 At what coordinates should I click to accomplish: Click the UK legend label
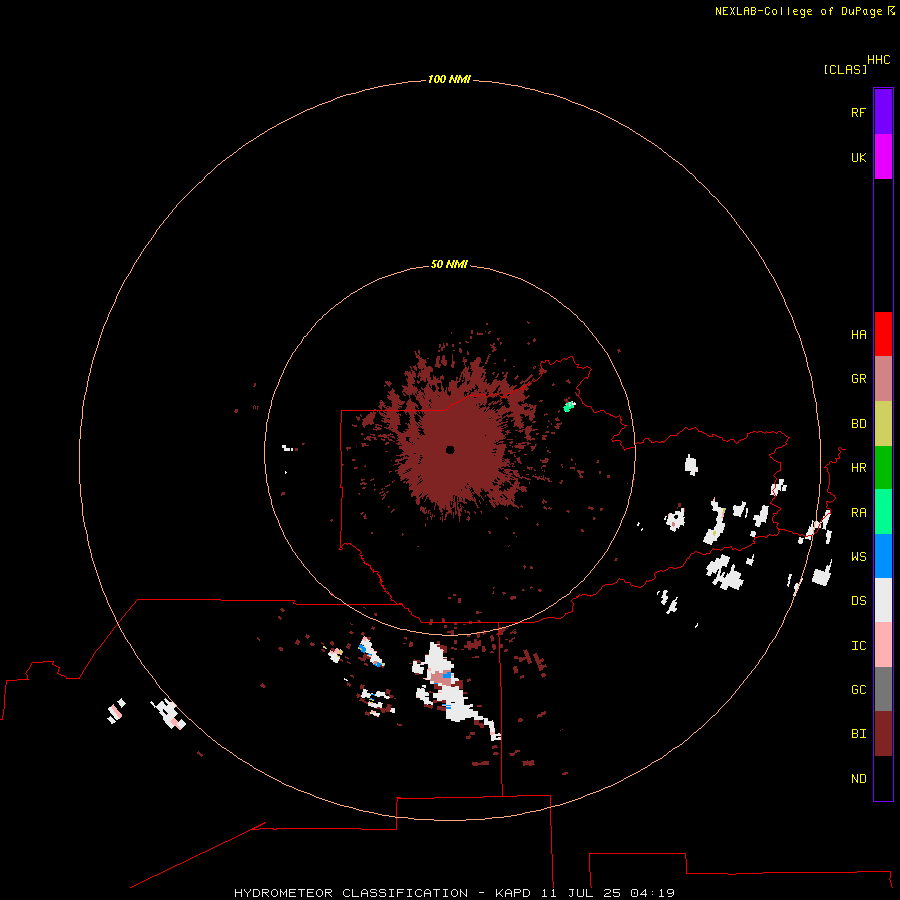tap(858, 157)
